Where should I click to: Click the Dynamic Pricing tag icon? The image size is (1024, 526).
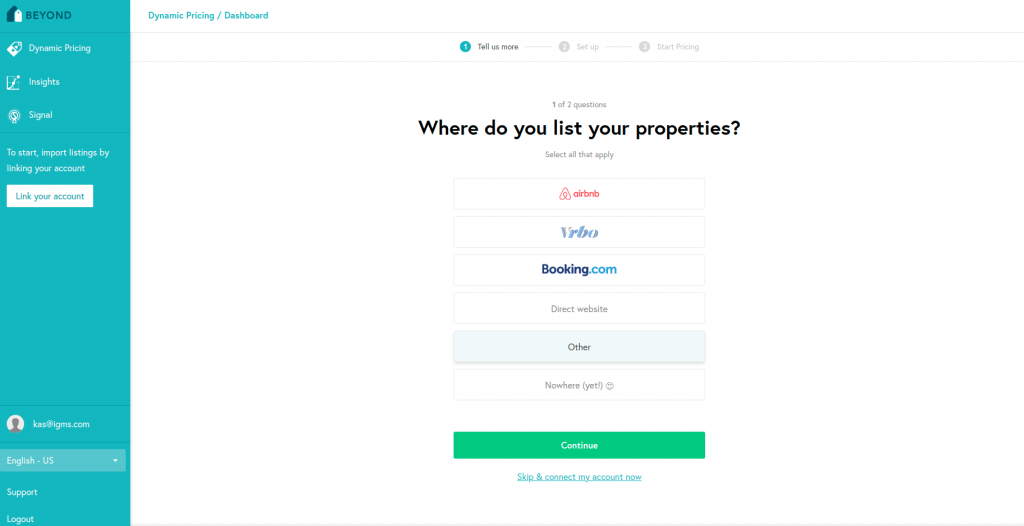[x=14, y=48]
